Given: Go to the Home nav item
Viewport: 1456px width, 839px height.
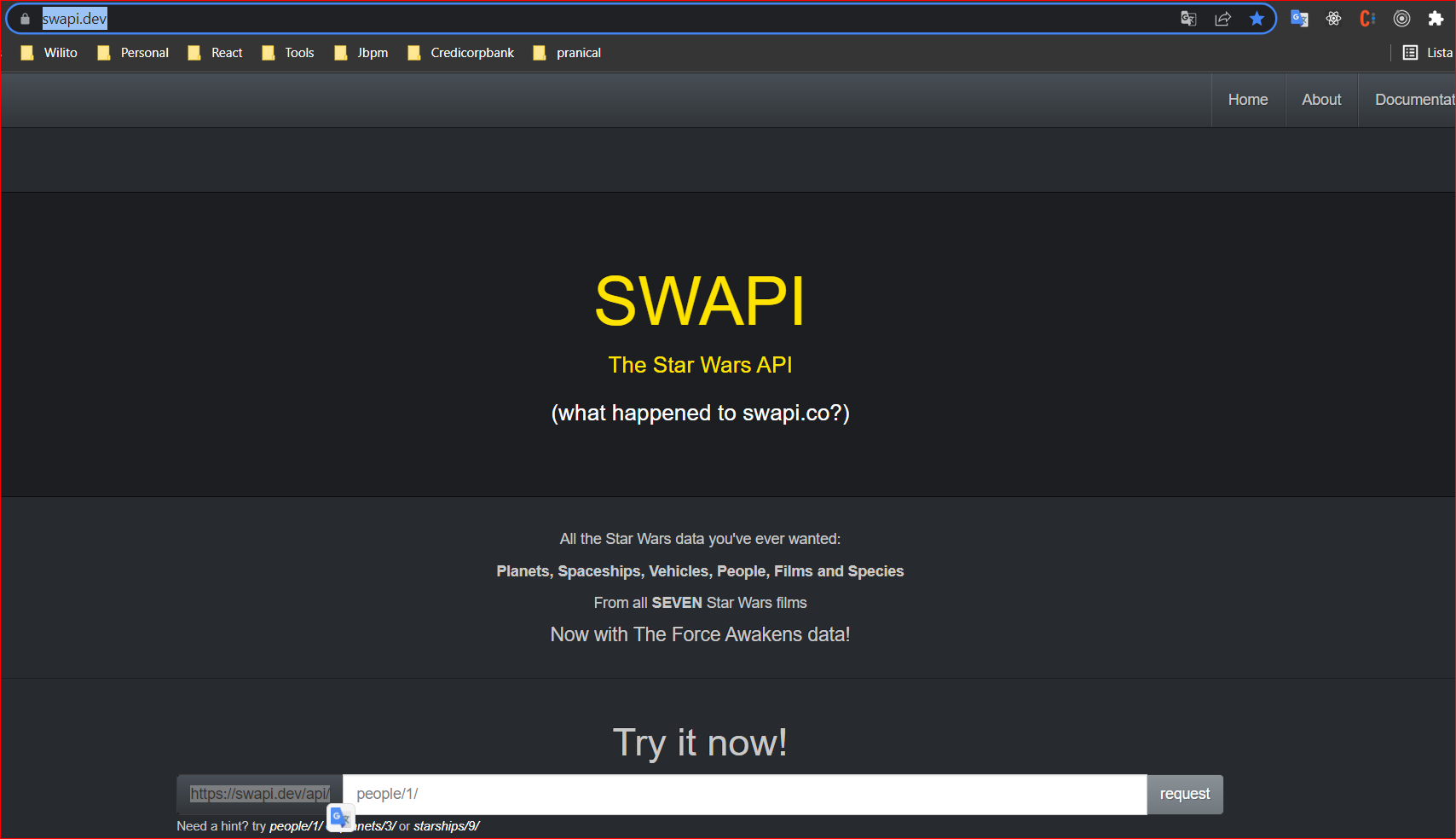Looking at the screenshot, I should tap(1248, 100).
